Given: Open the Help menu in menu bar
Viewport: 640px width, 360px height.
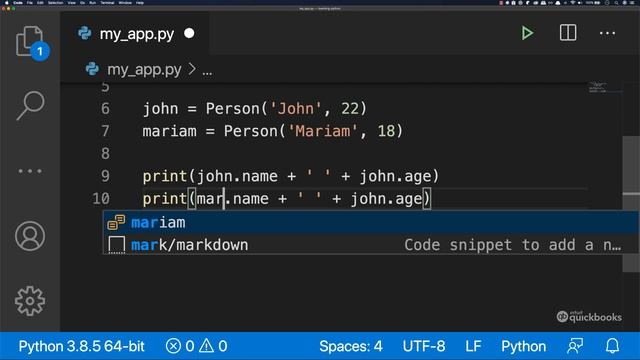Looking at the screenshot, I should (x=140, y=2).
